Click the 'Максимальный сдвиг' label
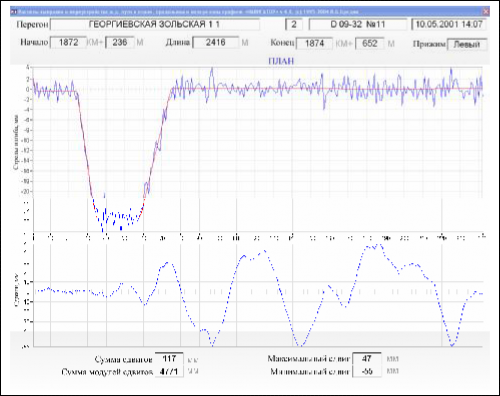The width and height of the screenshot is (500, 396). click(x=308, y=359)
